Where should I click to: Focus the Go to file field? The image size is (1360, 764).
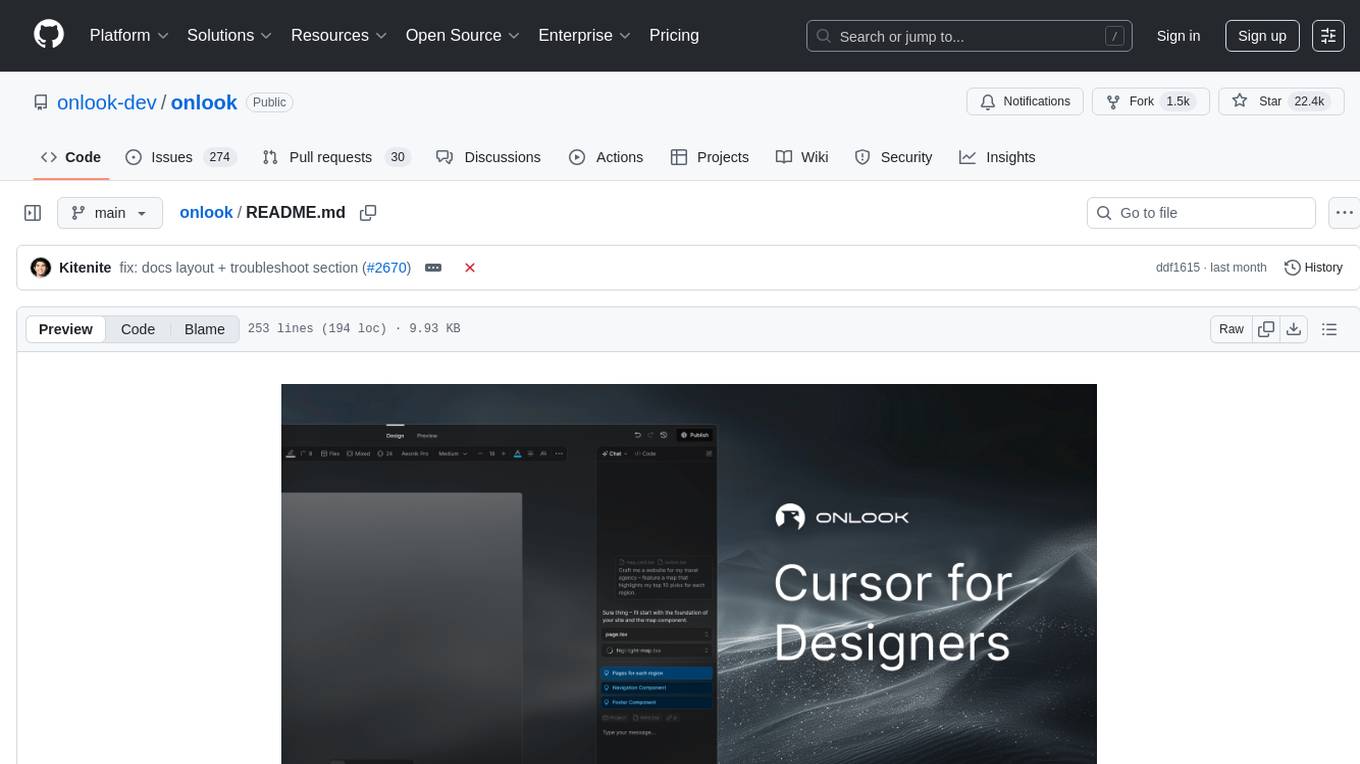[1201, 213]
